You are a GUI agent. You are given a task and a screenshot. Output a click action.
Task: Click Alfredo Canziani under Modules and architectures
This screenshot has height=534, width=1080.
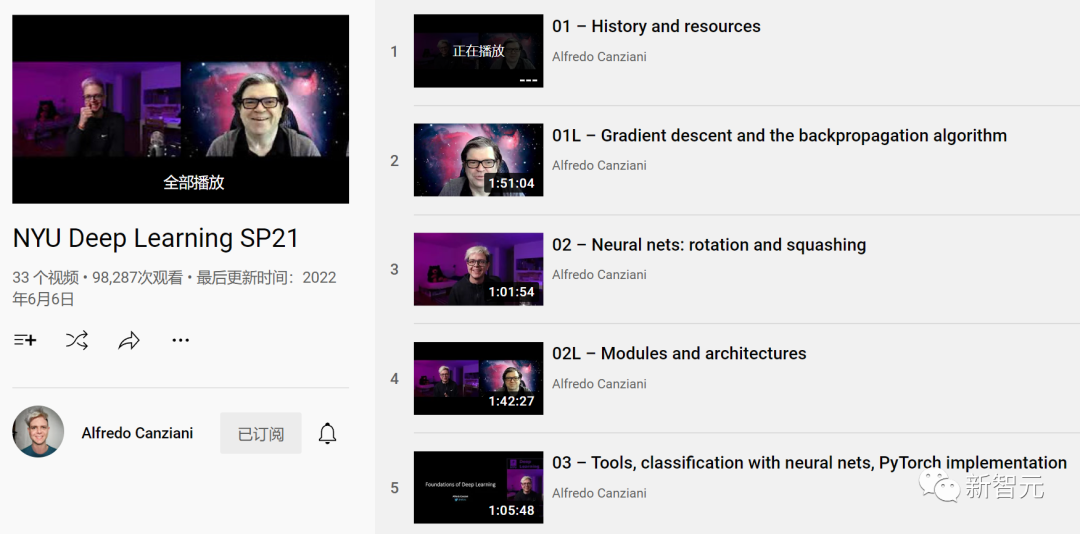point(599,384)
